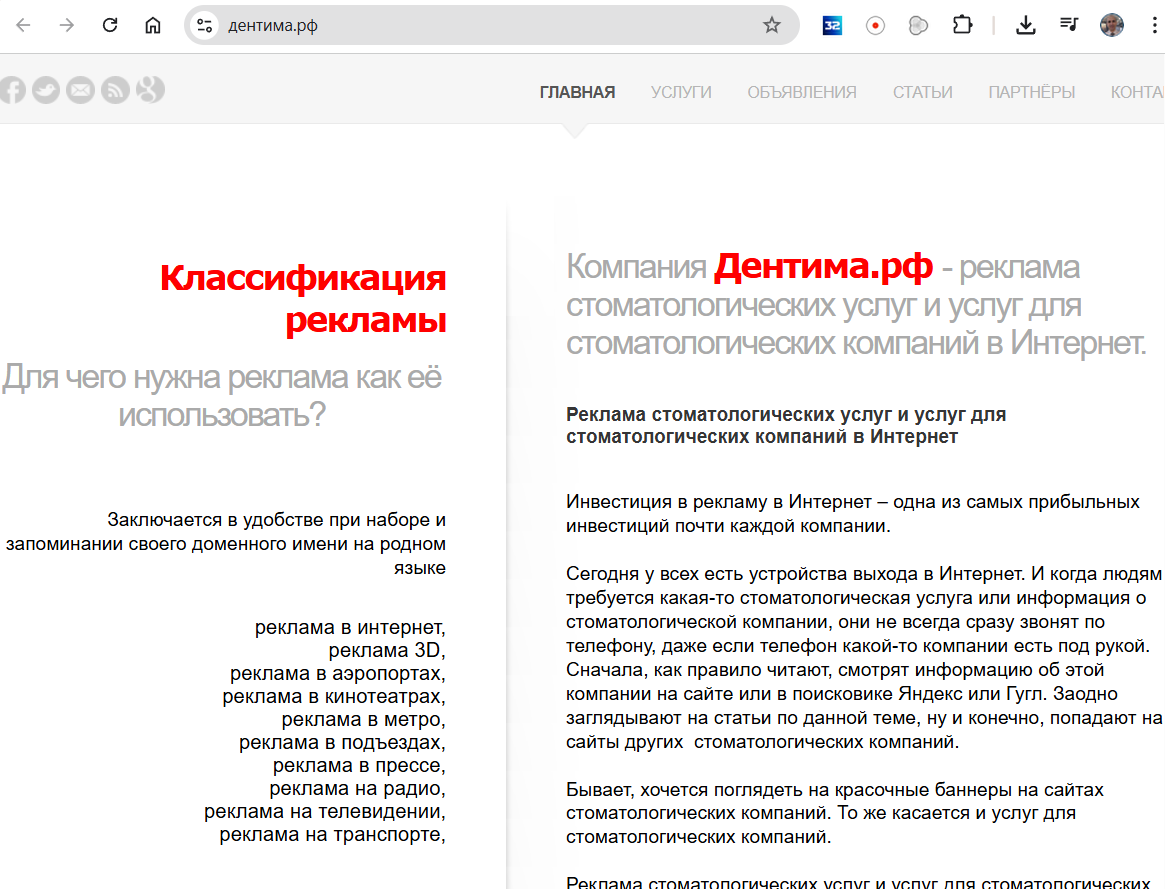Click the address bar showing дентима.рф
The image size is (1165, 889).
click(x=490, y=25)
